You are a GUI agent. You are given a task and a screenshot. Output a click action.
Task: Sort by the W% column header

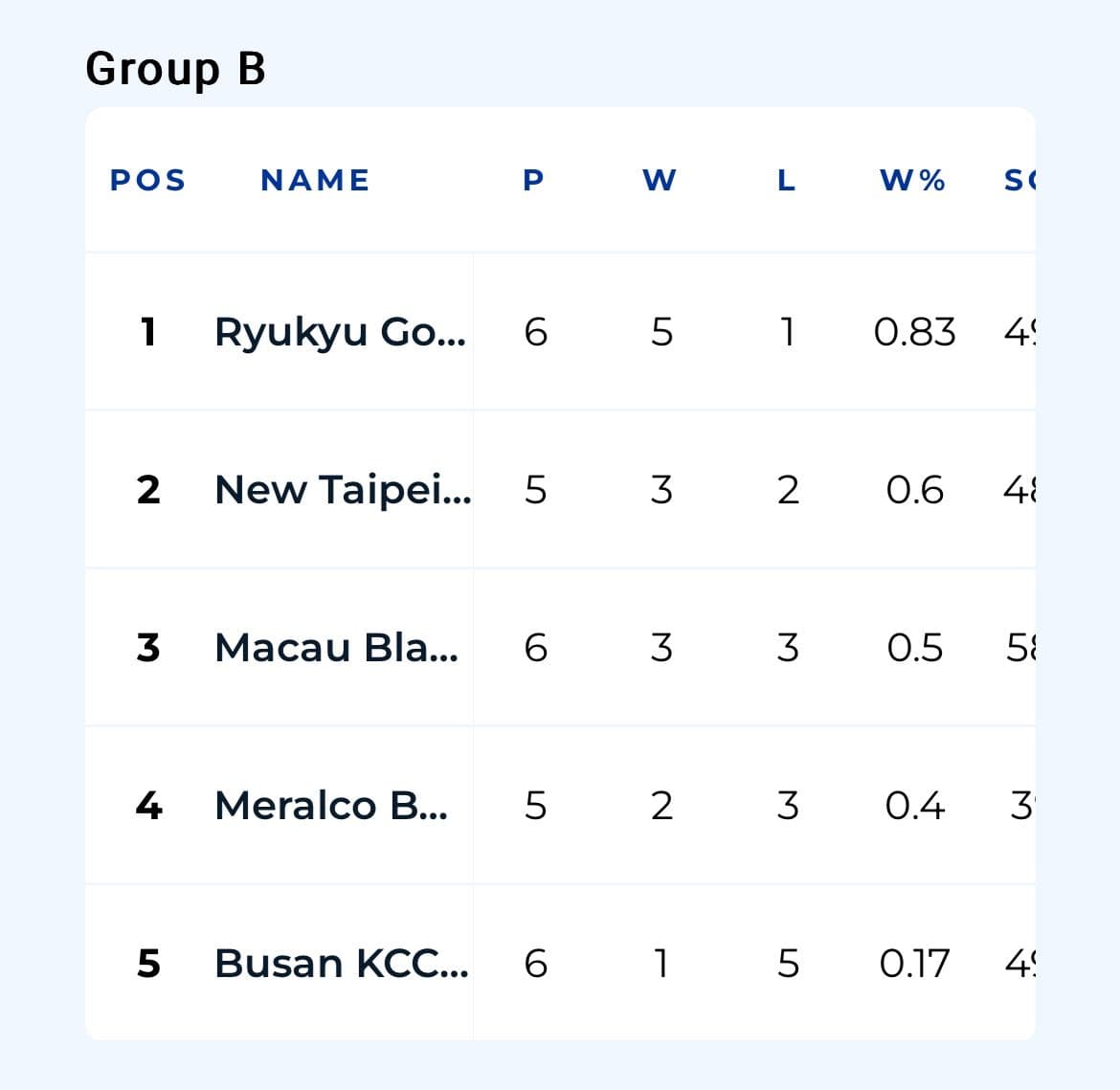click(913, 180)
